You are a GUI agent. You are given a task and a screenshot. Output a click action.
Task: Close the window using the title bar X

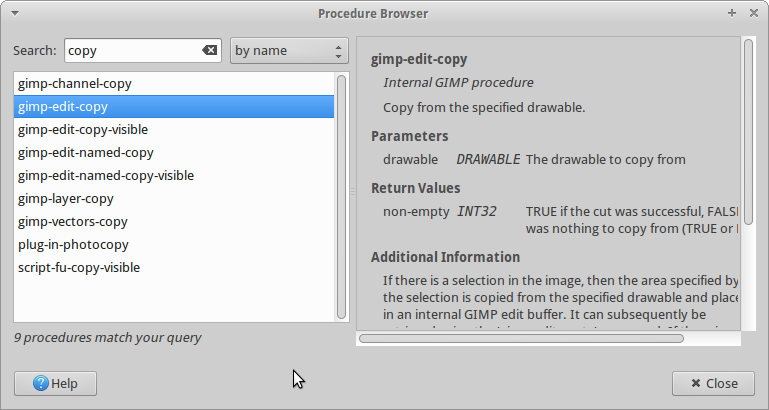coord(754,13)
